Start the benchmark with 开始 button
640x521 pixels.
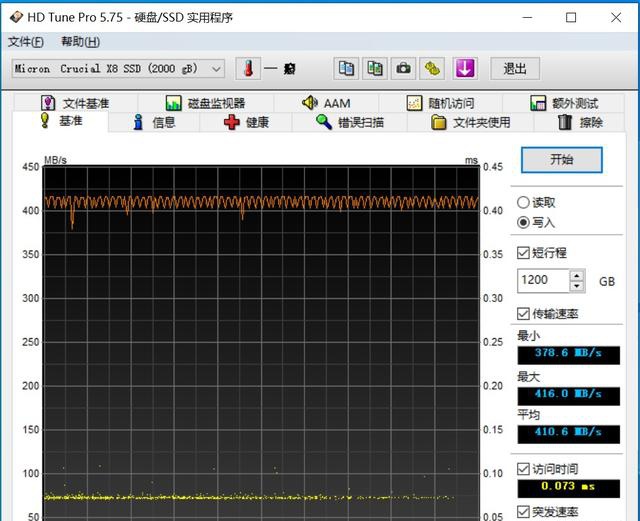click(562, 160)
